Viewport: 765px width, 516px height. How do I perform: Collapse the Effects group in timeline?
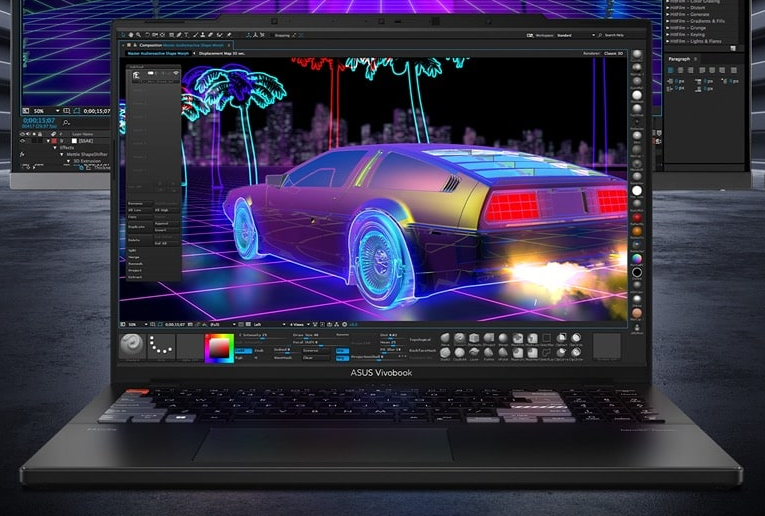[x=55, y=147]
